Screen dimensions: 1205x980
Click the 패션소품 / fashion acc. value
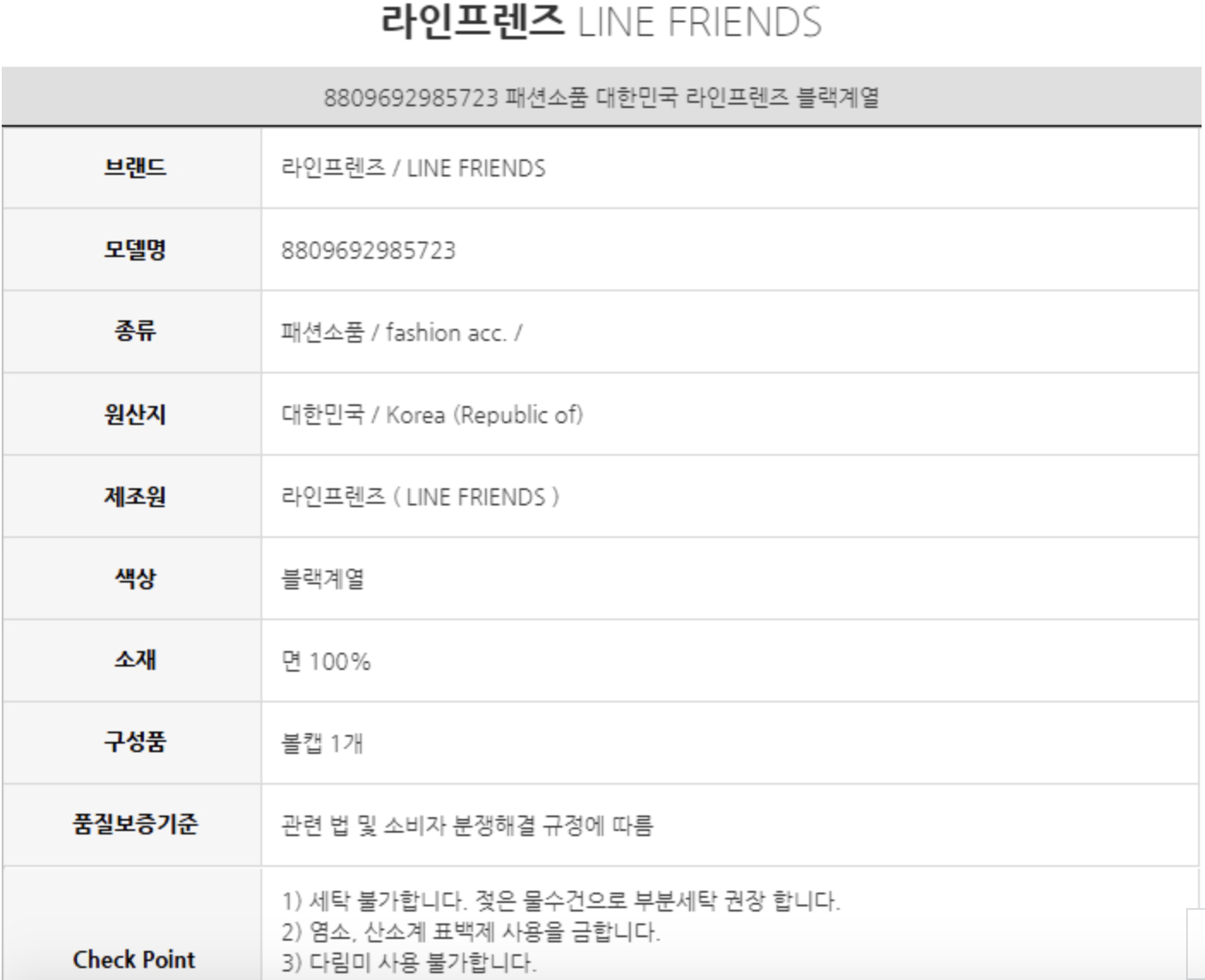pos(401,333)
